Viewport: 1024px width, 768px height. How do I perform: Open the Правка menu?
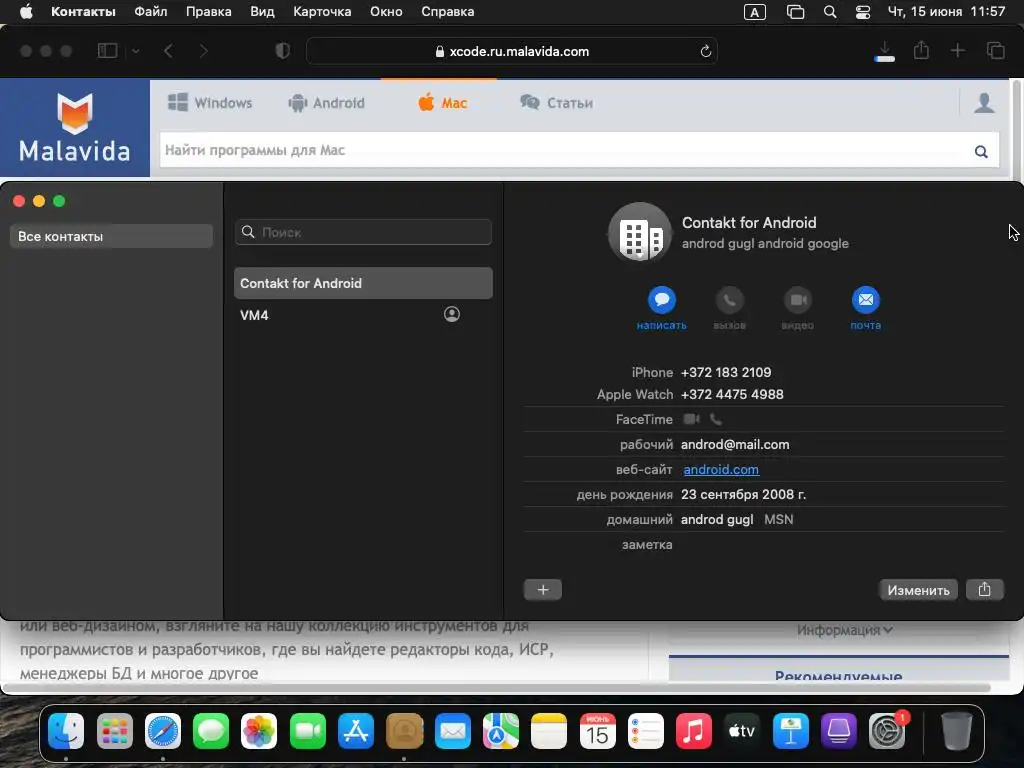(x=208, y=12)
